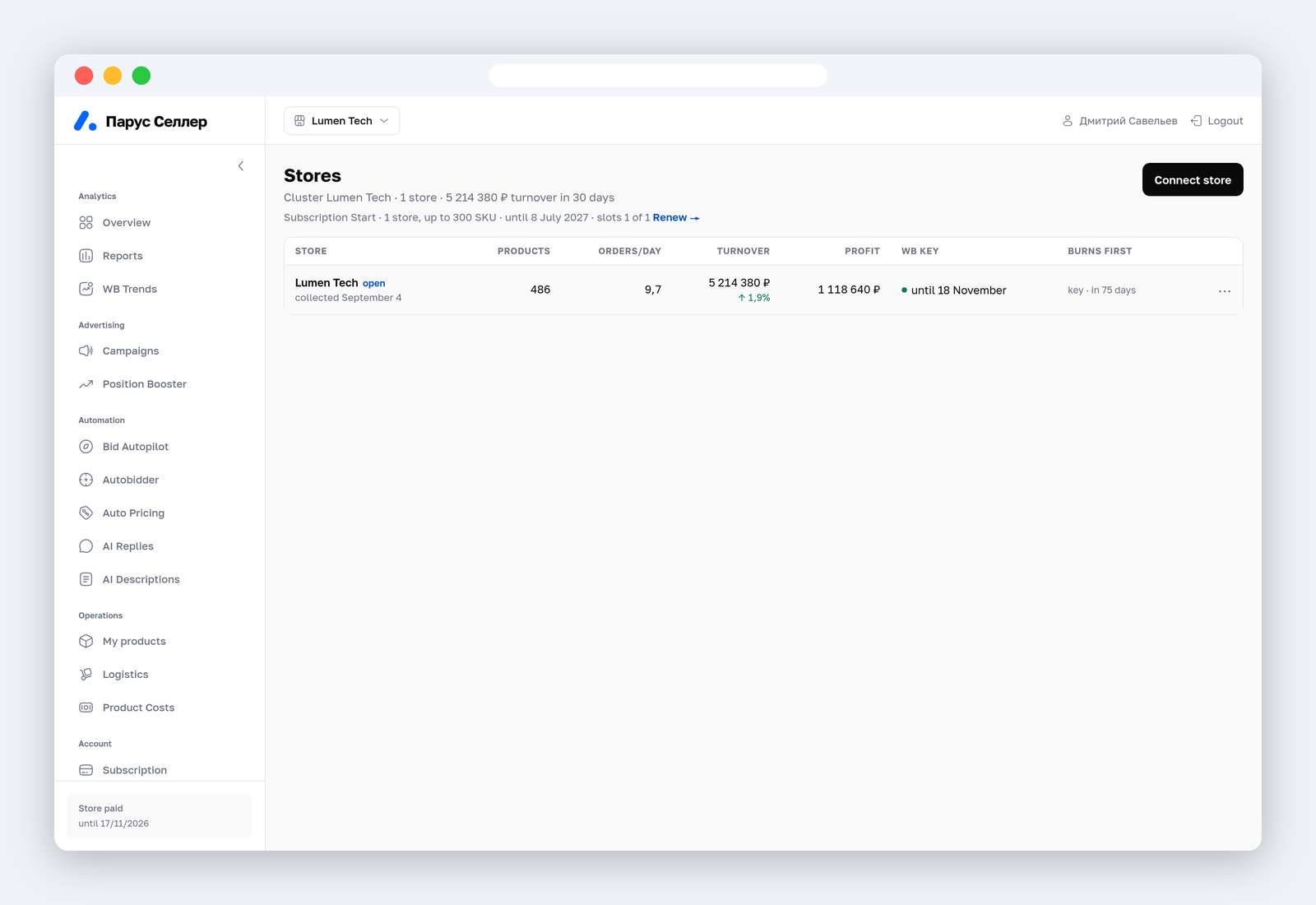Click the browser address bar

658,76
